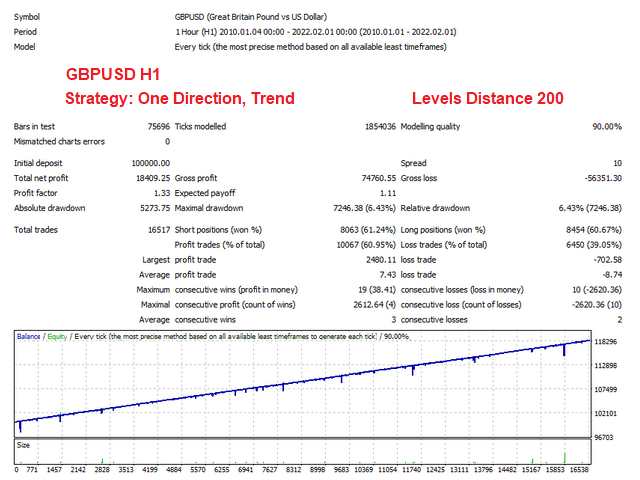640x480 pixels.
Task: Click the Balance legend label in chart
Action: coord(28,337)
